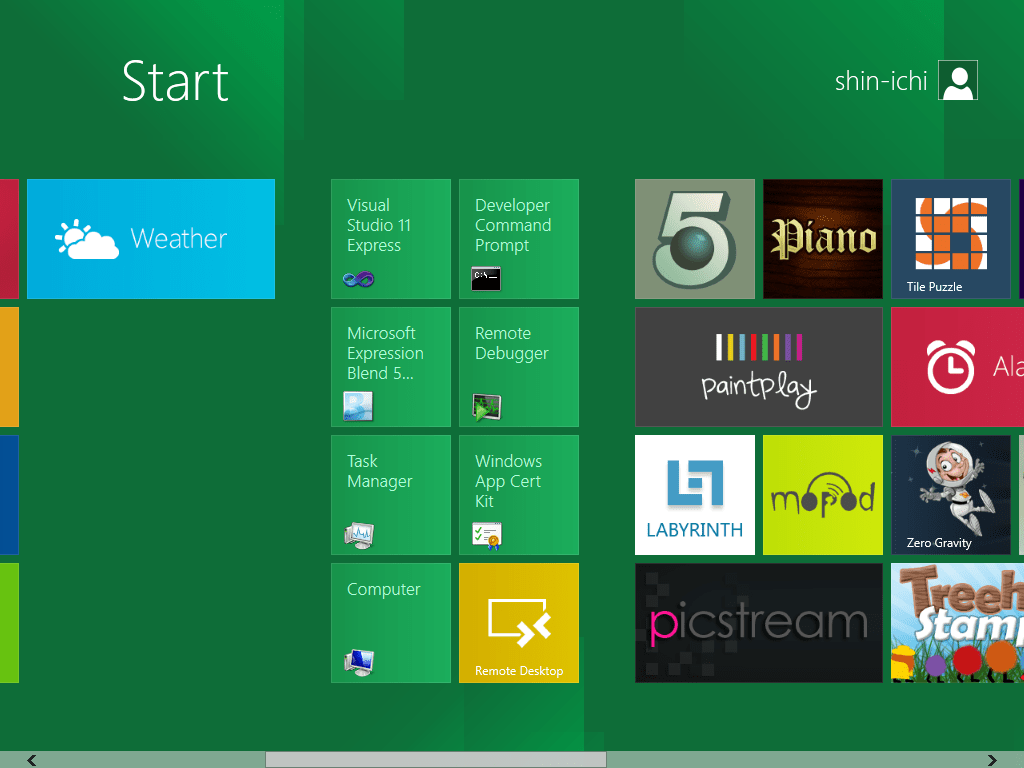Screen dimensions: 1024x768
Task: Click the scrollbar left arrow
Action: (31, 760)
